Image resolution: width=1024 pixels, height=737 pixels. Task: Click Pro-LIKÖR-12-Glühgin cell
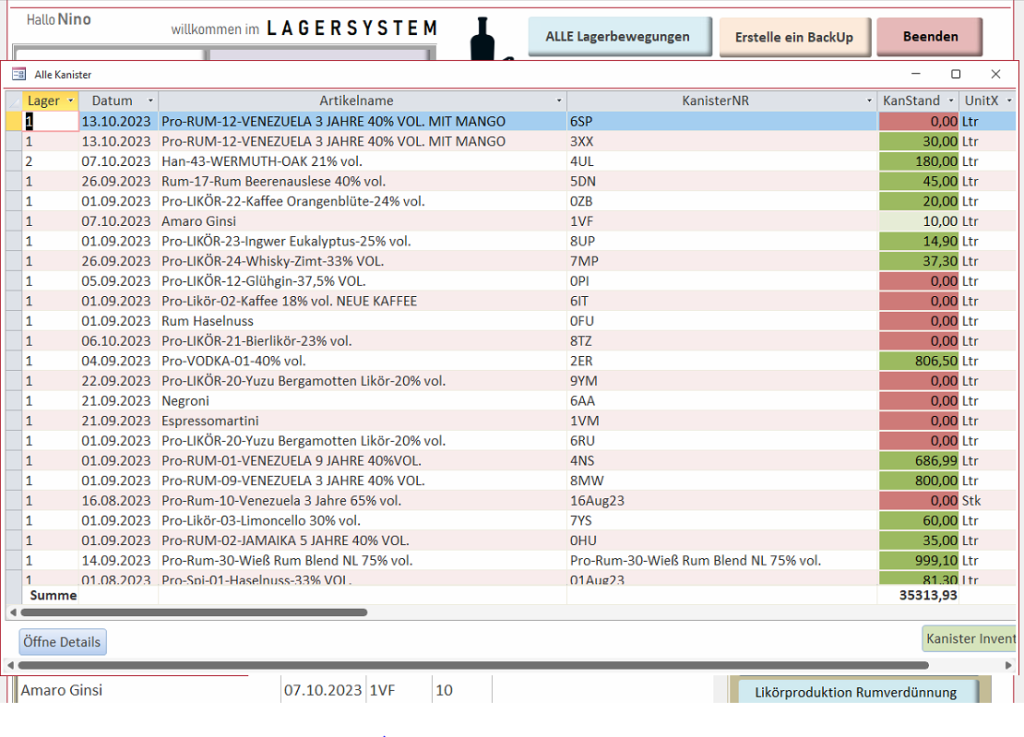[x=362, y=281]
